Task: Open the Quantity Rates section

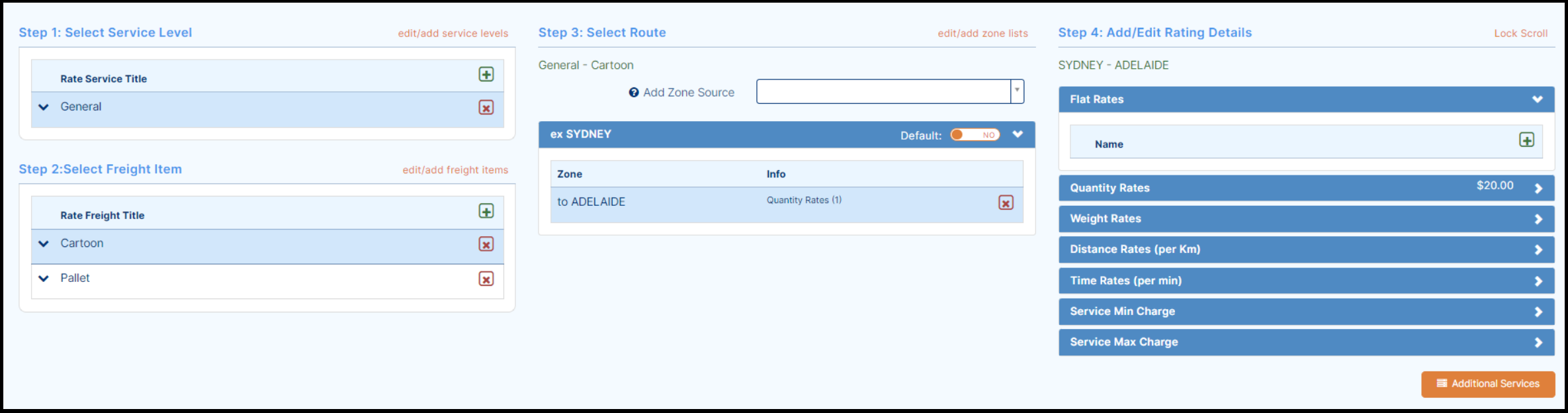Action: click(1306, 188)
